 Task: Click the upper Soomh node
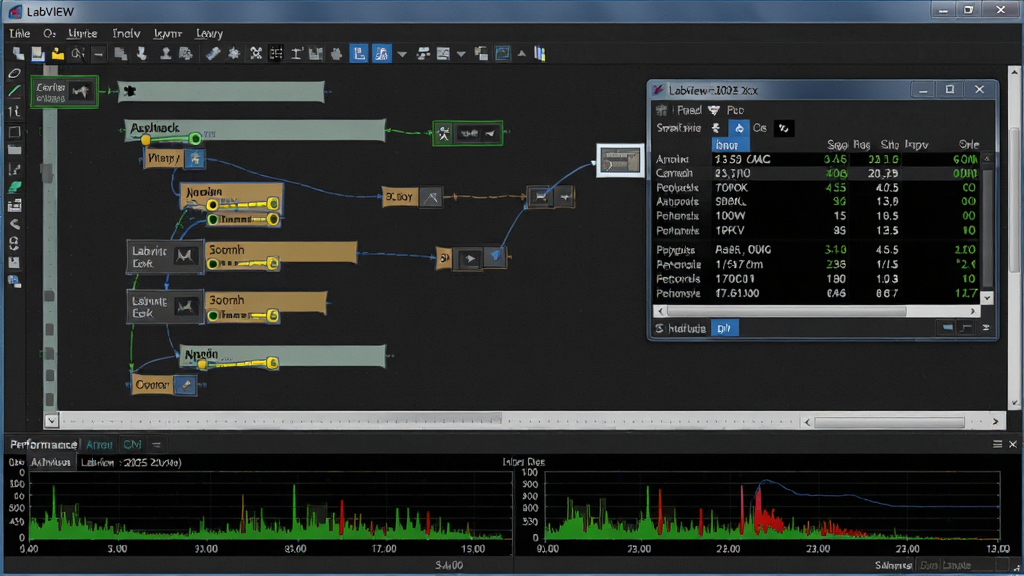pos(281,252)
